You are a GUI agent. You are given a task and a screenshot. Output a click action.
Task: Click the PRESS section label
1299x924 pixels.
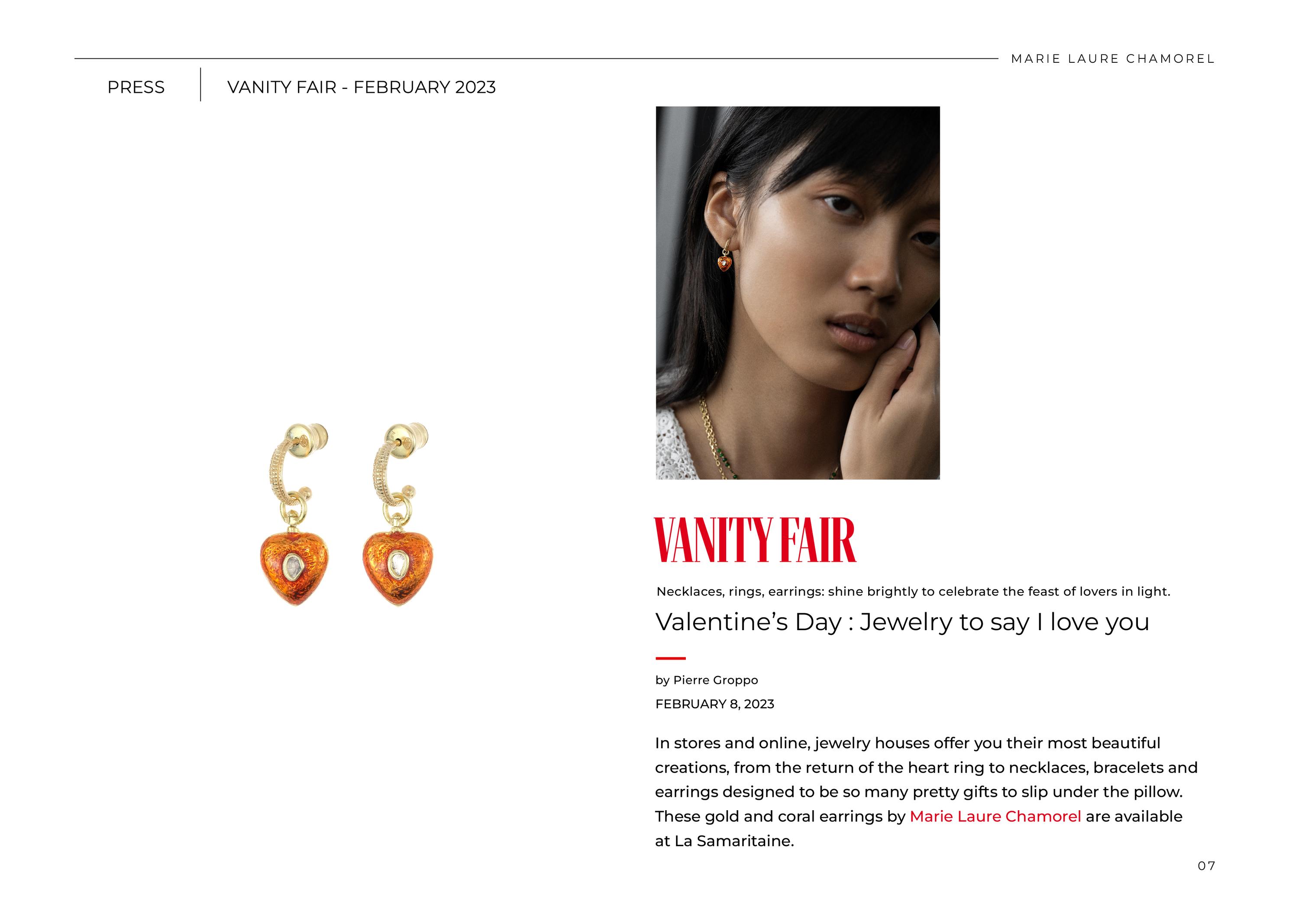[x=136, y=87]
